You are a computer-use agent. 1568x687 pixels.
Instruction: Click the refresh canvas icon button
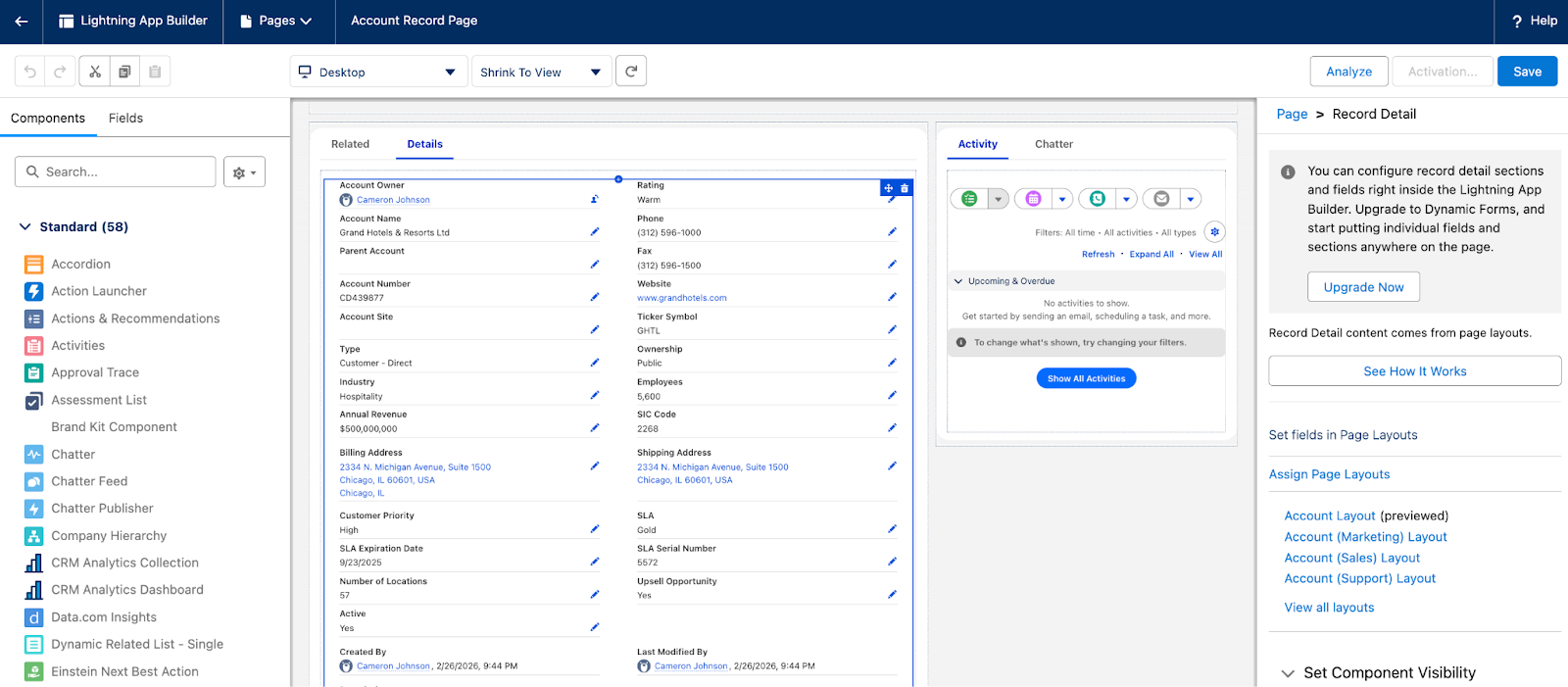631,72
